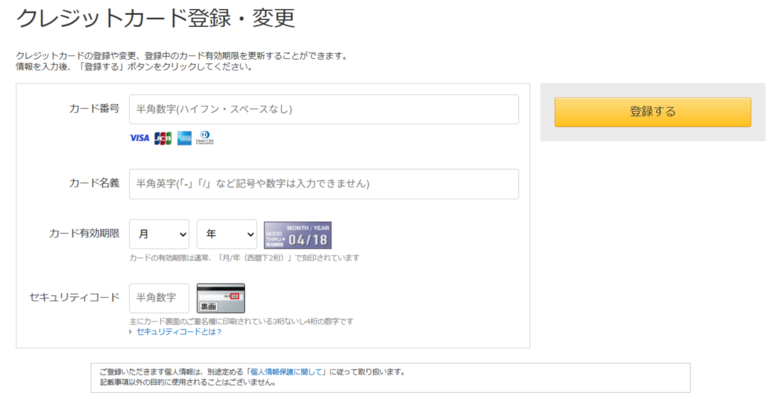Click the クレジットカード登録・変更 heading

point(156,18)
